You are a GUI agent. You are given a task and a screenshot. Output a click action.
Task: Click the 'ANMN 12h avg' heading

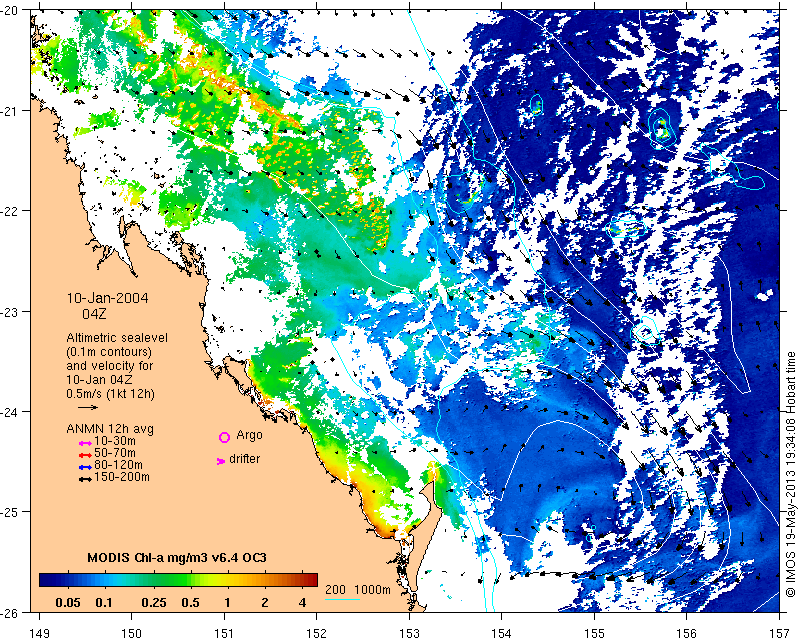tap(110, 429)
